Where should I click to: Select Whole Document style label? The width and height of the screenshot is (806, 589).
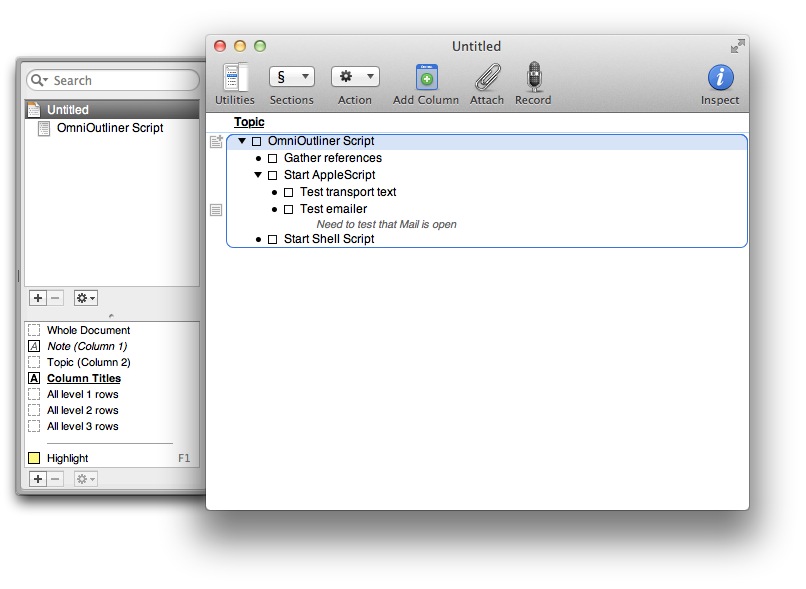(88, 330)
